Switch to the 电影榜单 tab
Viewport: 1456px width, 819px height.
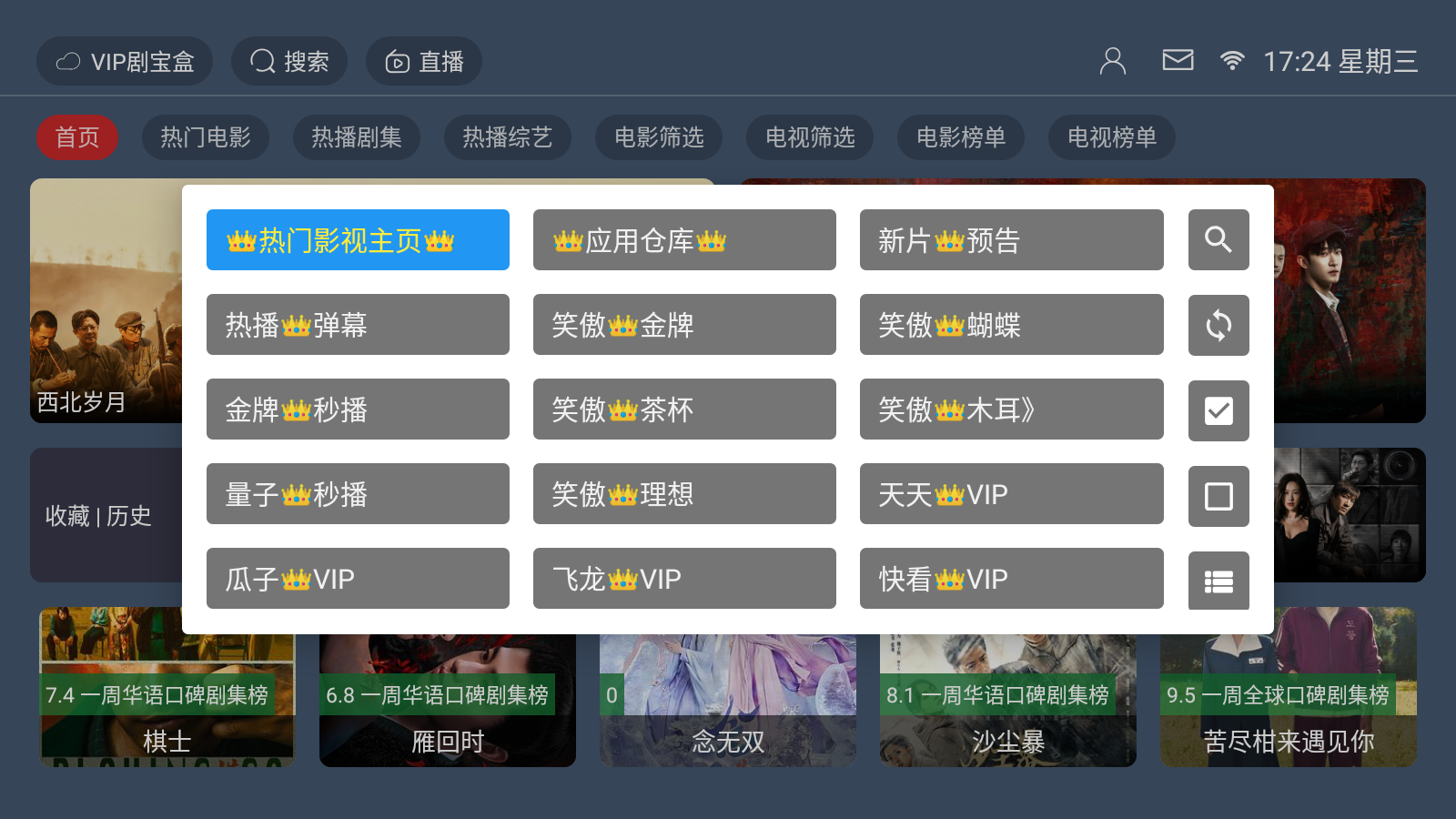(x=961, y=137)
